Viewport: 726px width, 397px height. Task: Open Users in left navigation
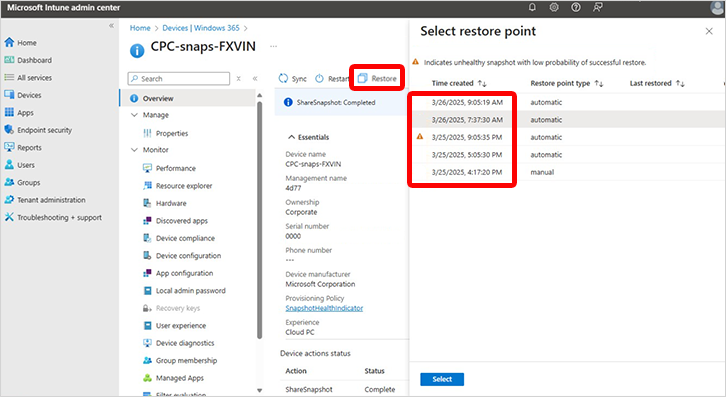tap(19, 165)
